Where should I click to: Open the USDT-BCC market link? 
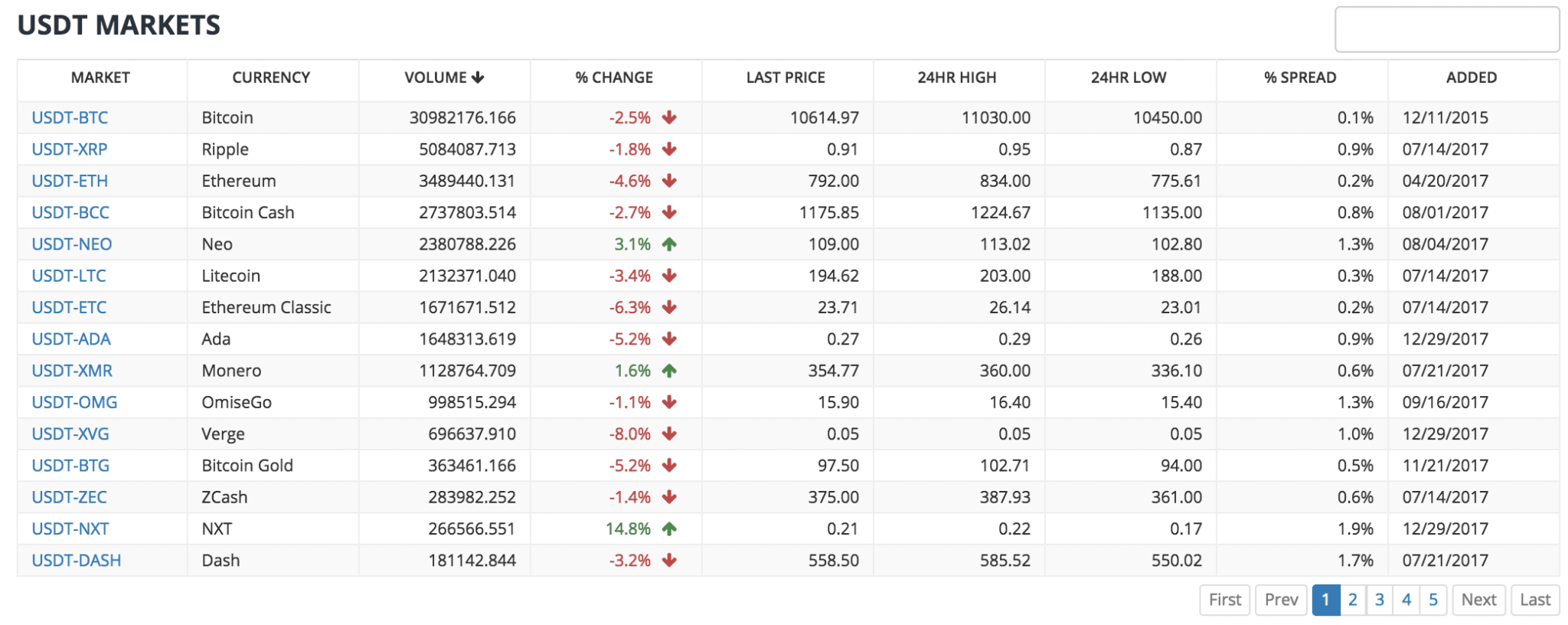(70, 212)
